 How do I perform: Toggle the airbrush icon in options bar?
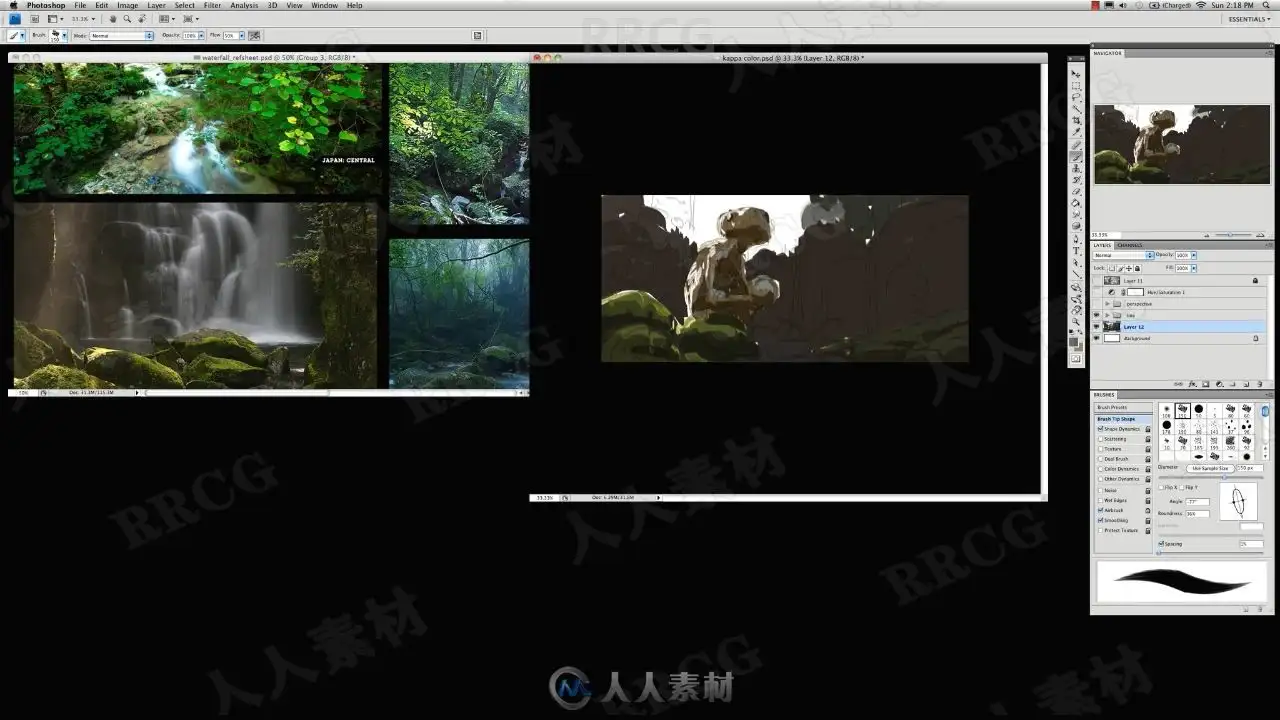point(254,35)
